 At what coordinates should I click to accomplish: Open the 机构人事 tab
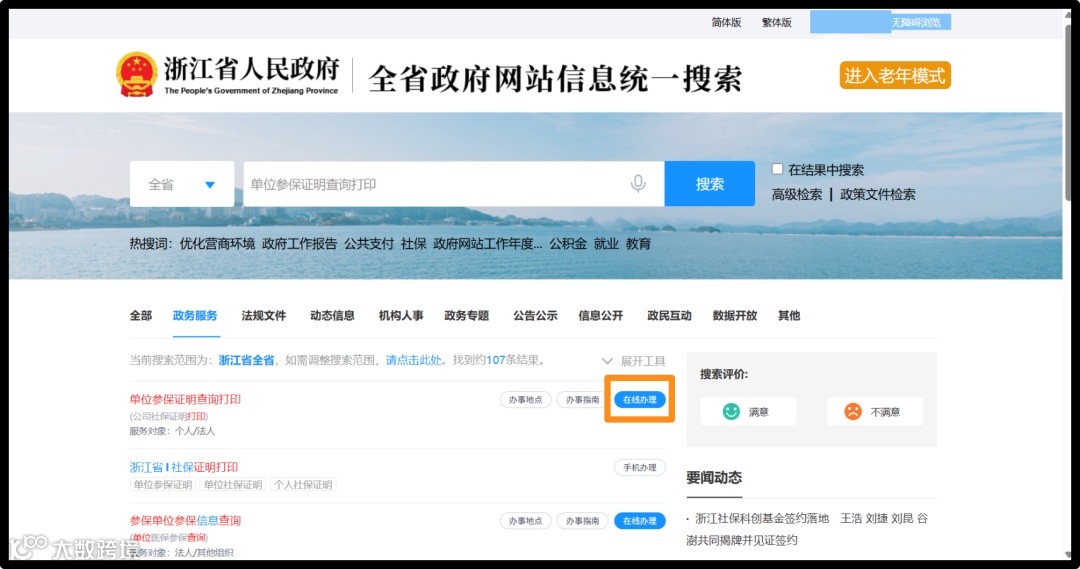tap(401, 315)
